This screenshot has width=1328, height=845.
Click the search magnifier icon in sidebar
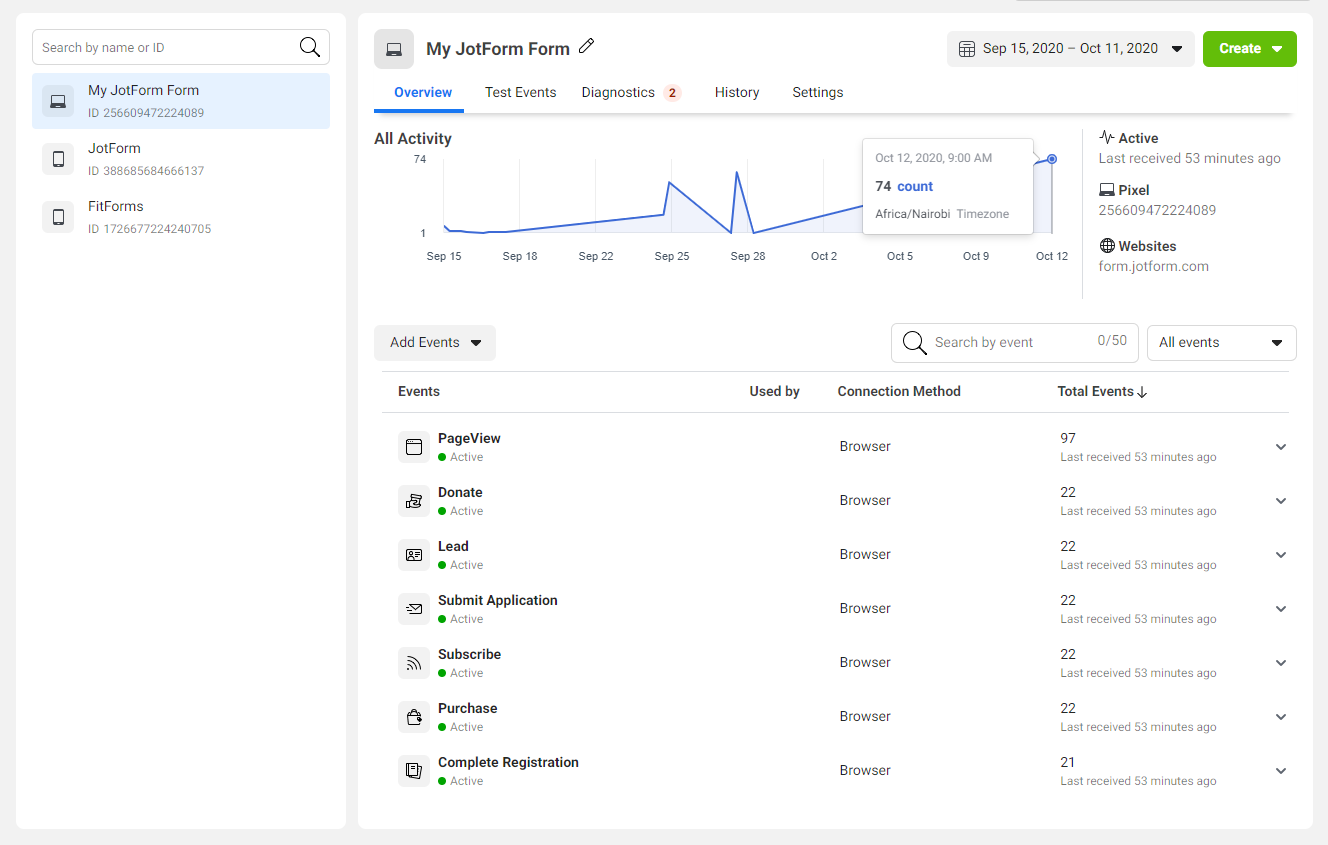pos(310,47)
